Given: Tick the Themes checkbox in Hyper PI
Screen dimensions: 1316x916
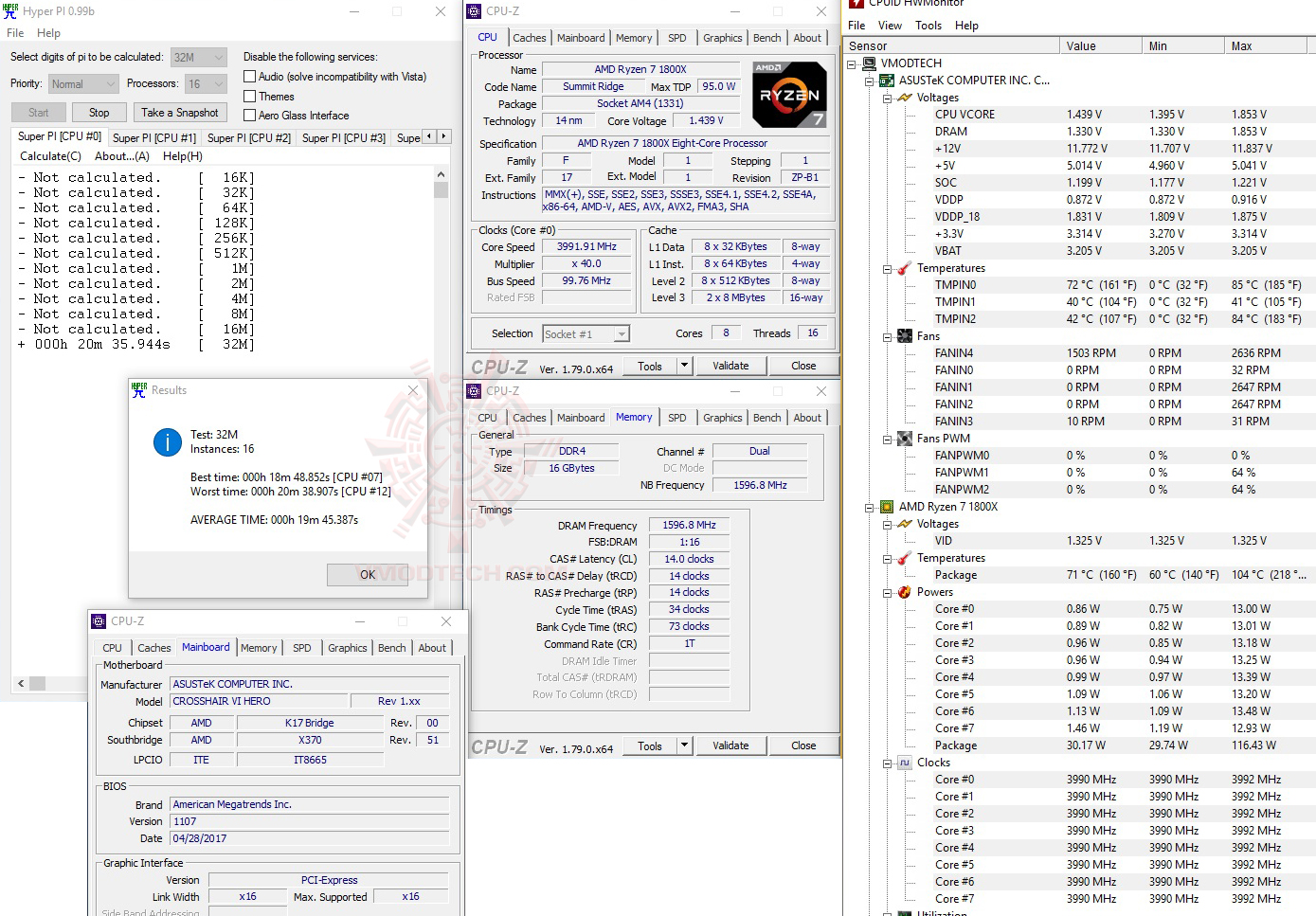Looking at the screenshot, I should [x=250, y=97].
